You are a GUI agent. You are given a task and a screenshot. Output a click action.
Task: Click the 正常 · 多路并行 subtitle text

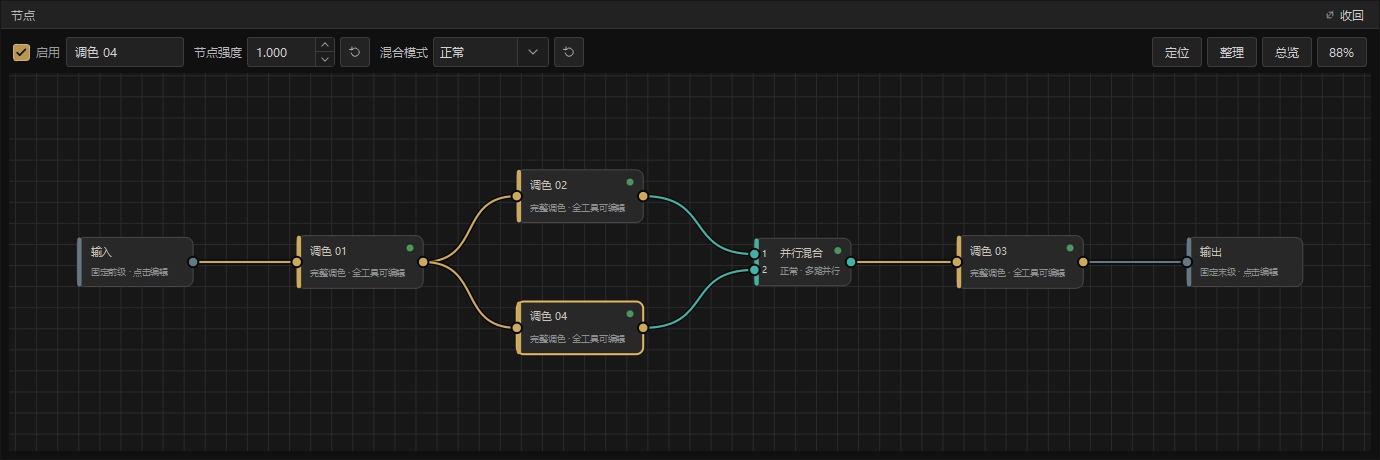point(810,271)
